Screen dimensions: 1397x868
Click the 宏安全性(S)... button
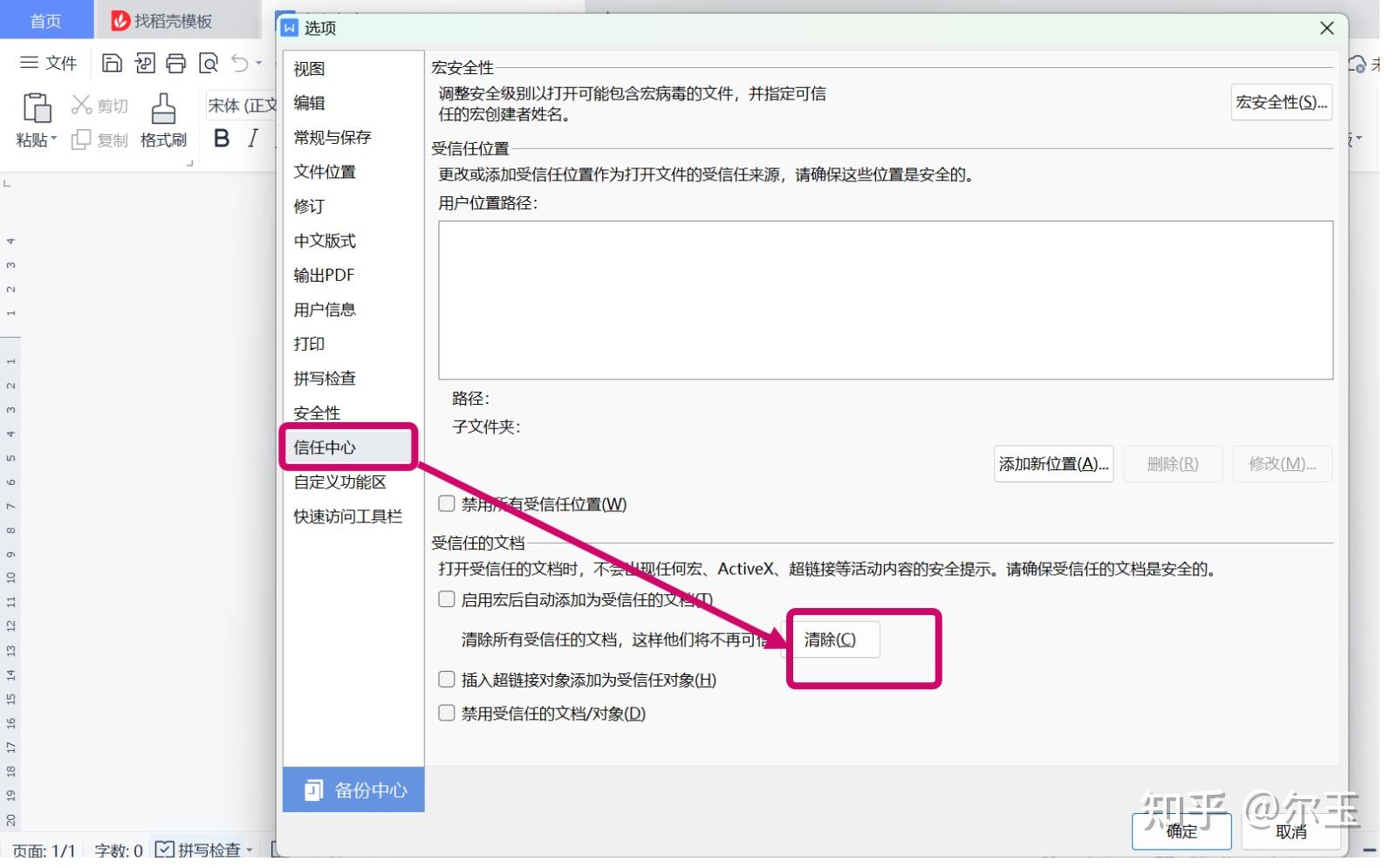point(1282,102)
